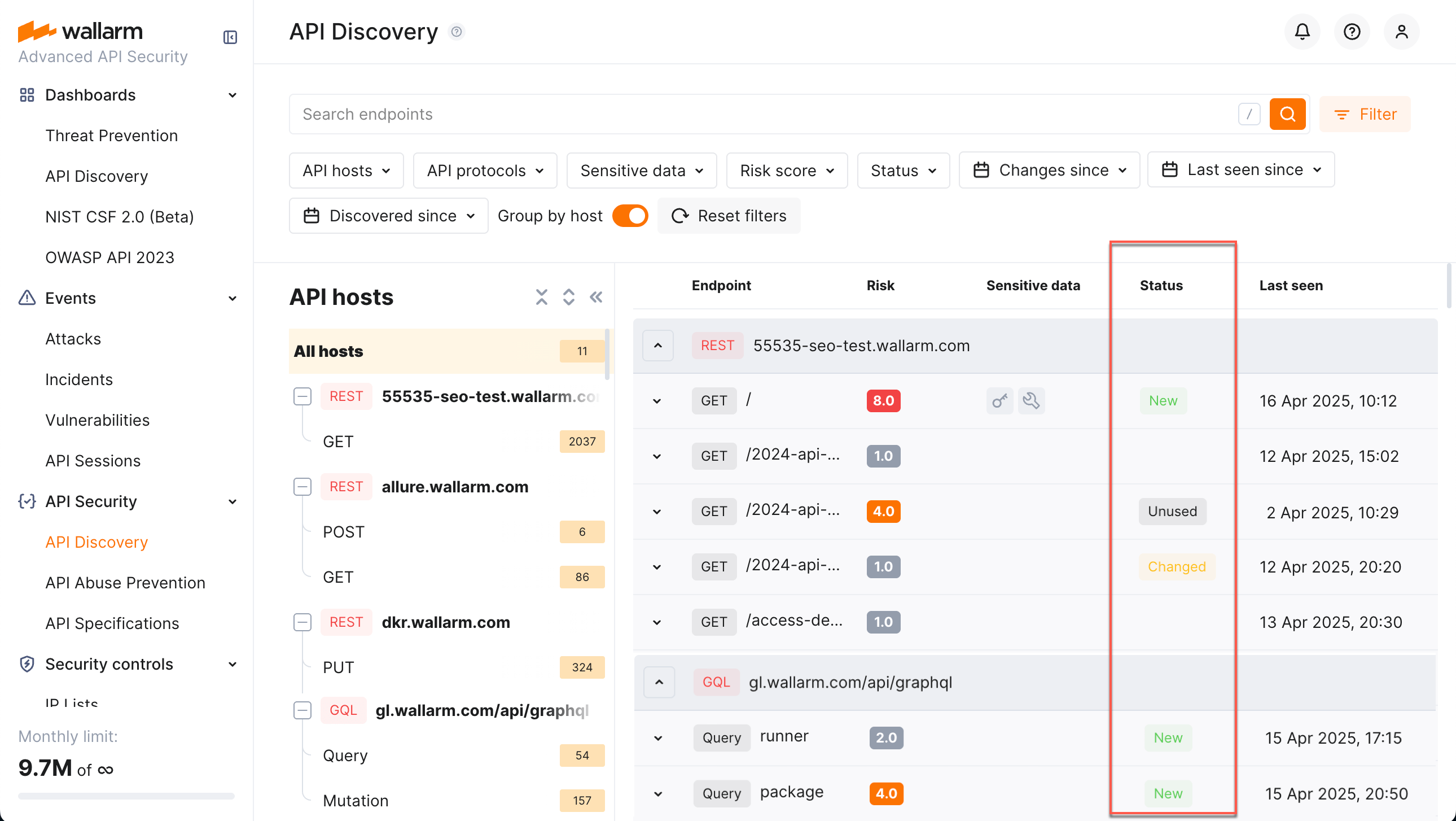This screenshot has height=821, width=1456.
Task: Click the wrench sensitive data icon on GET / row
Action: click(1031, 400)
